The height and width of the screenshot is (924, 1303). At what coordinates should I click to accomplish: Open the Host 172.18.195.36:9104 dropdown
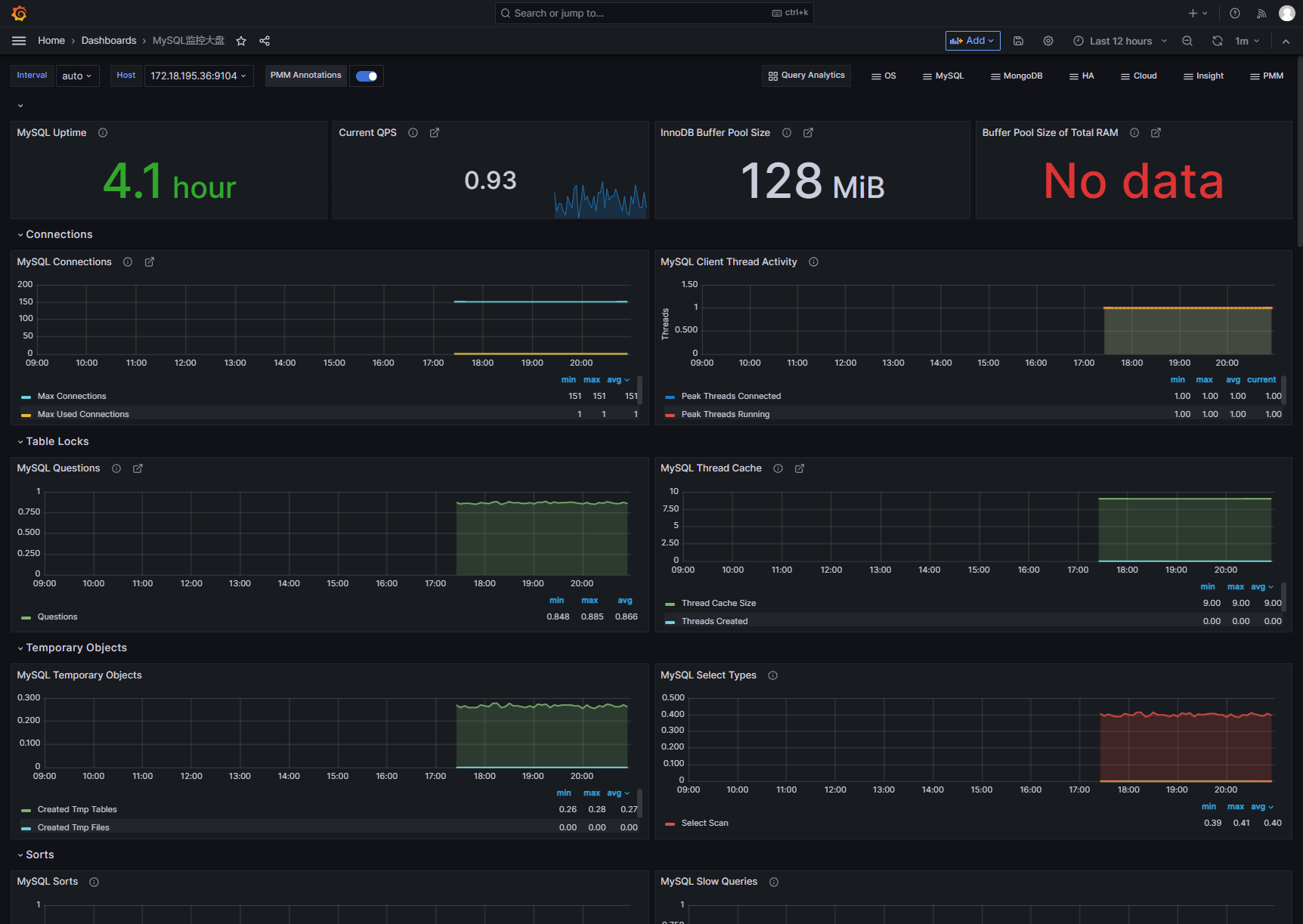tap(198, 76)
